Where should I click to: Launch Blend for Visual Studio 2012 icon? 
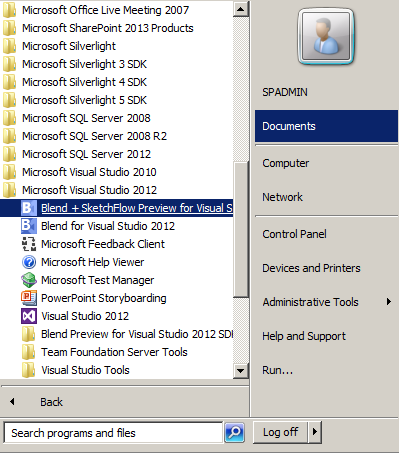28,226
